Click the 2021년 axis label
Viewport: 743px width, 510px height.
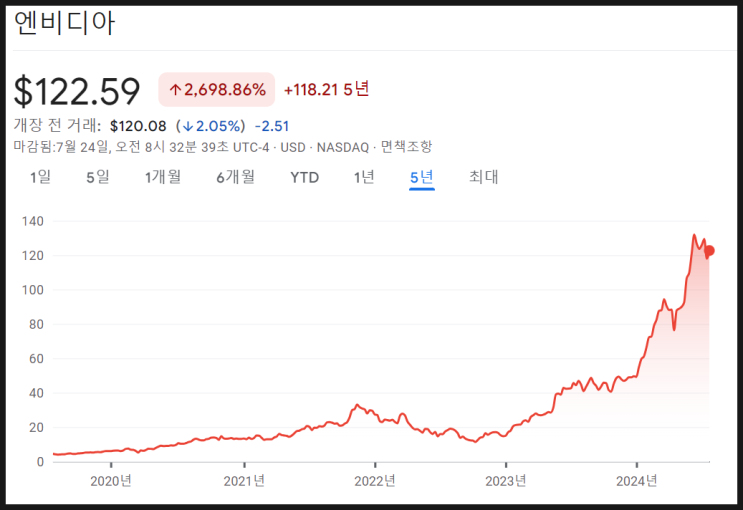tap(244, 481)
